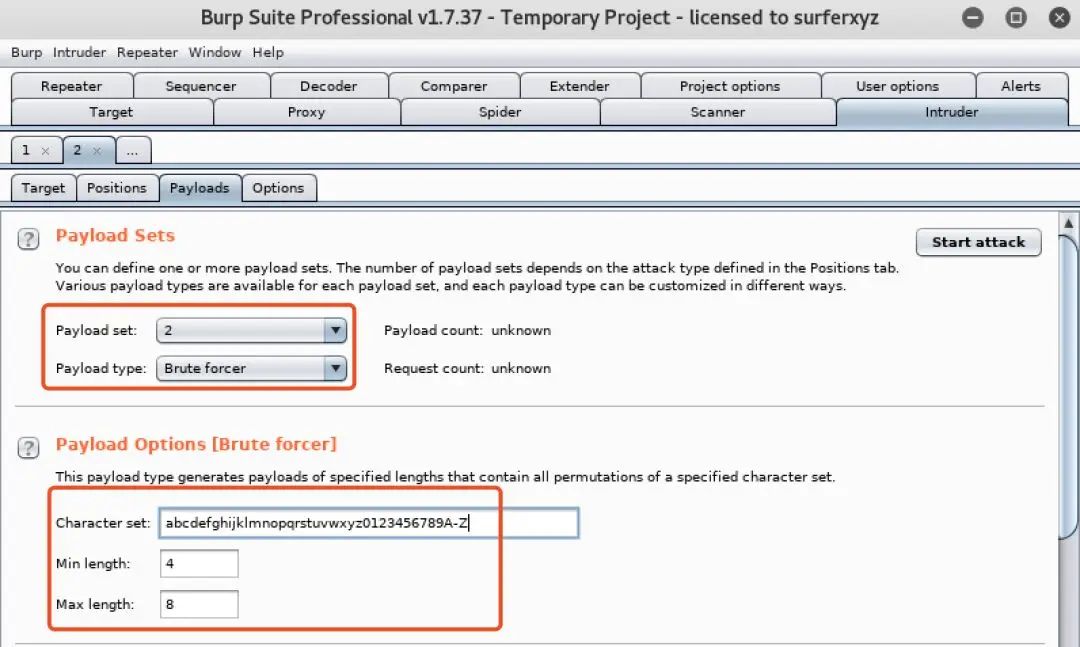Open the Alerts tab
Image resolution: width=1080 pixels, height=647 pixels.
[x=1021, y=86]
